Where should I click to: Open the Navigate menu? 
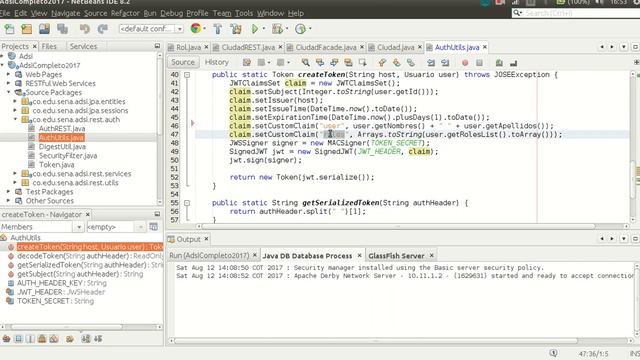click(66, 13)
